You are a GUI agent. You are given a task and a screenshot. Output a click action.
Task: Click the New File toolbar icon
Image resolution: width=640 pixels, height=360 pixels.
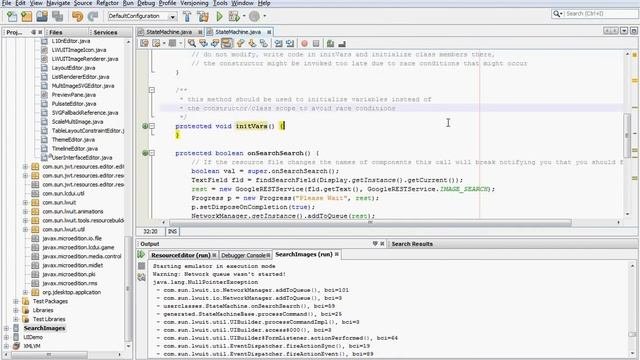tap(12, 16)
